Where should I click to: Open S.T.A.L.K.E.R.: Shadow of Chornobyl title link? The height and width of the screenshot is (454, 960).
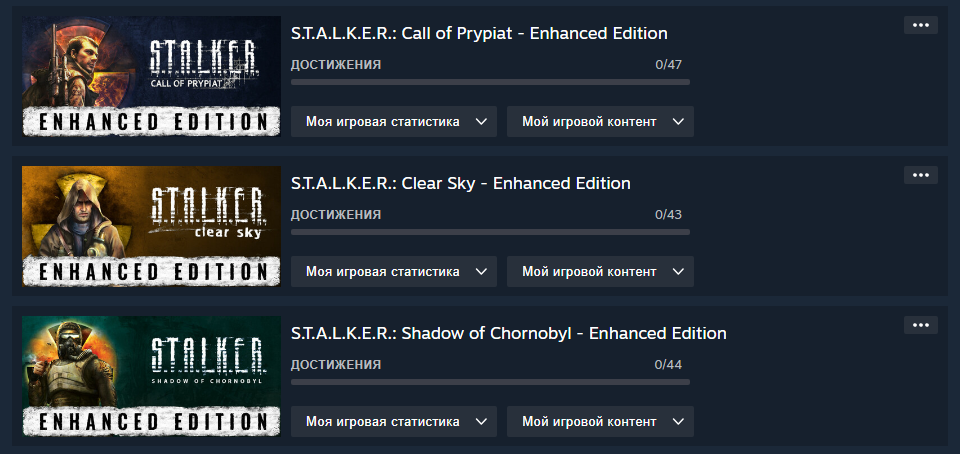(509, 333)
